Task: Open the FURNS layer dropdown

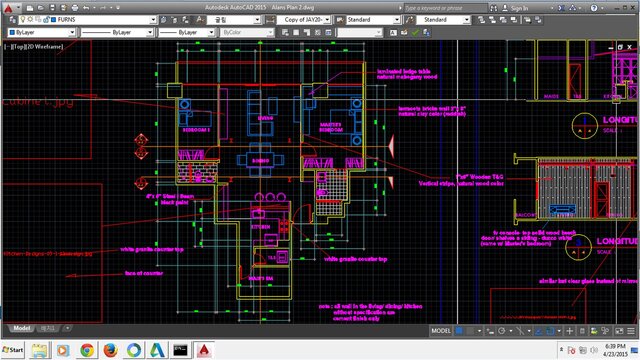Action: click(153, 20)
